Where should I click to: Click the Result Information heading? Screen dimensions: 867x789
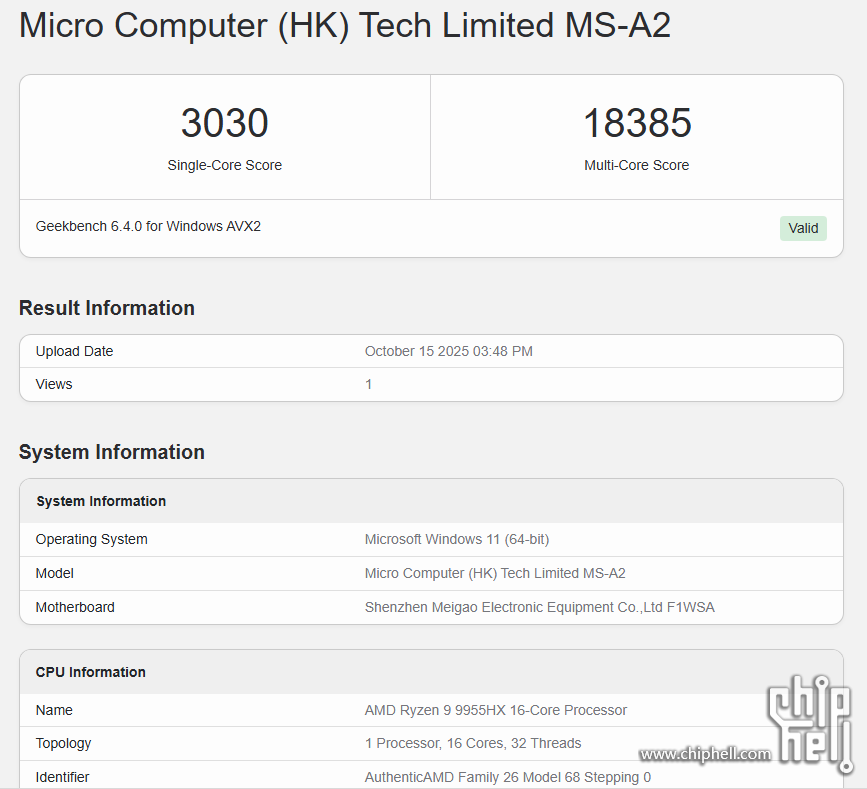107,308
